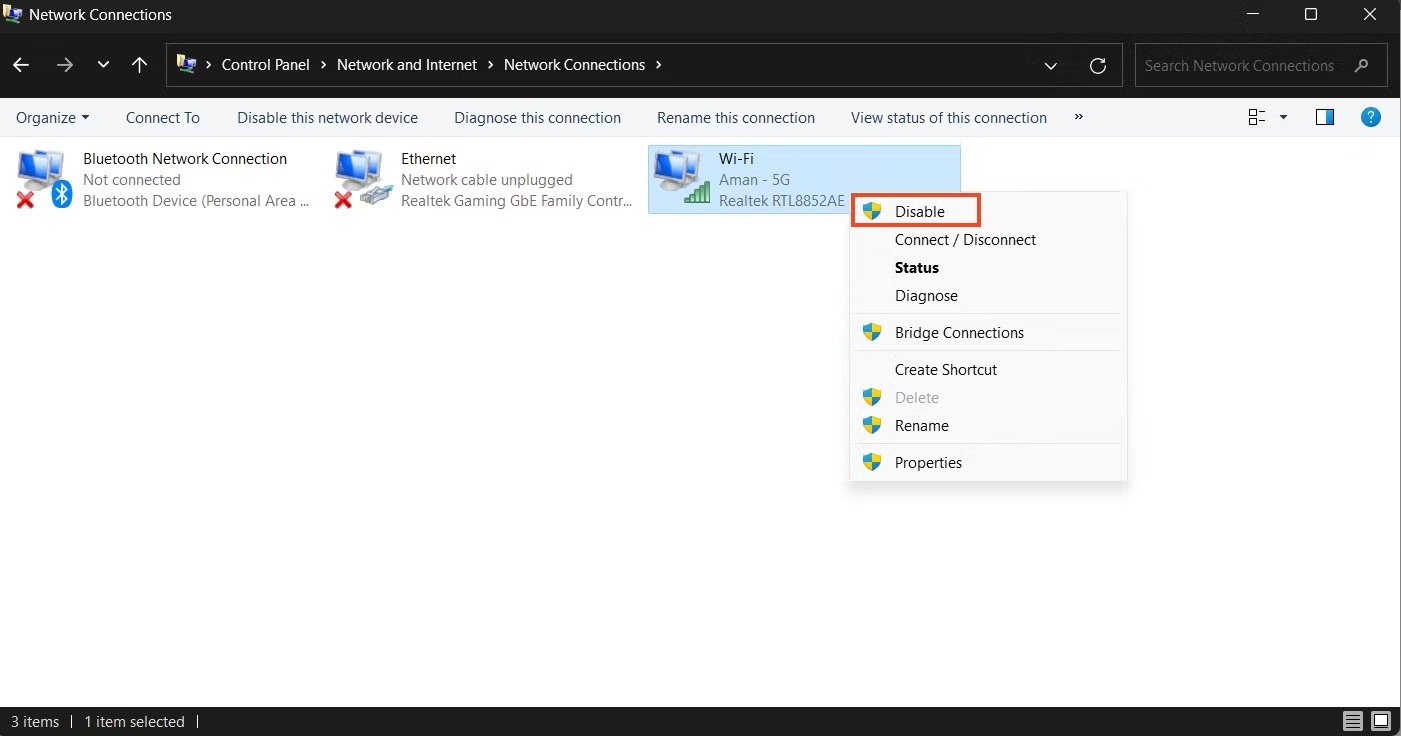Open Help with the question mark icon
The image size is (1401, 736).
1372,118
